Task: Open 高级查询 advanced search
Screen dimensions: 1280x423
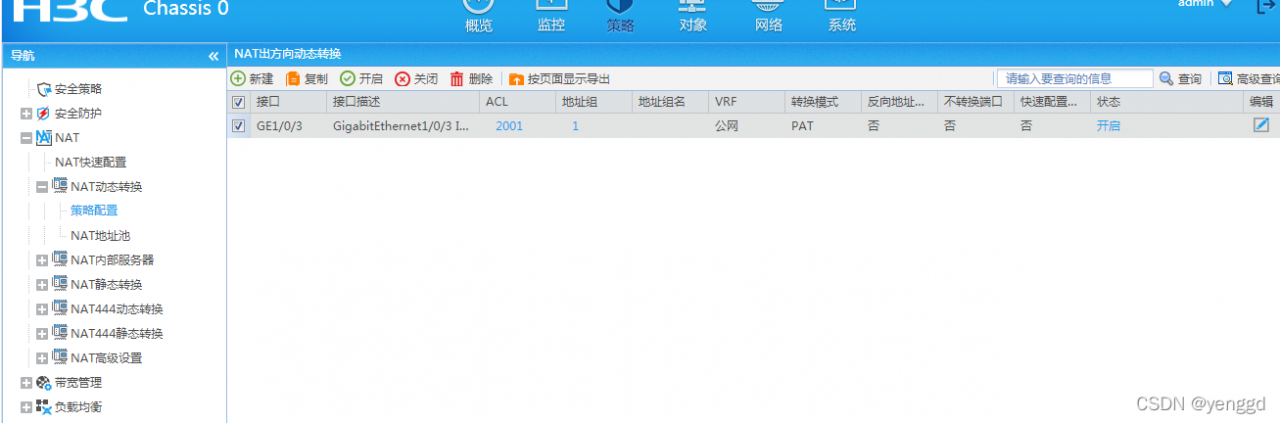Action: coord(1249,79)
